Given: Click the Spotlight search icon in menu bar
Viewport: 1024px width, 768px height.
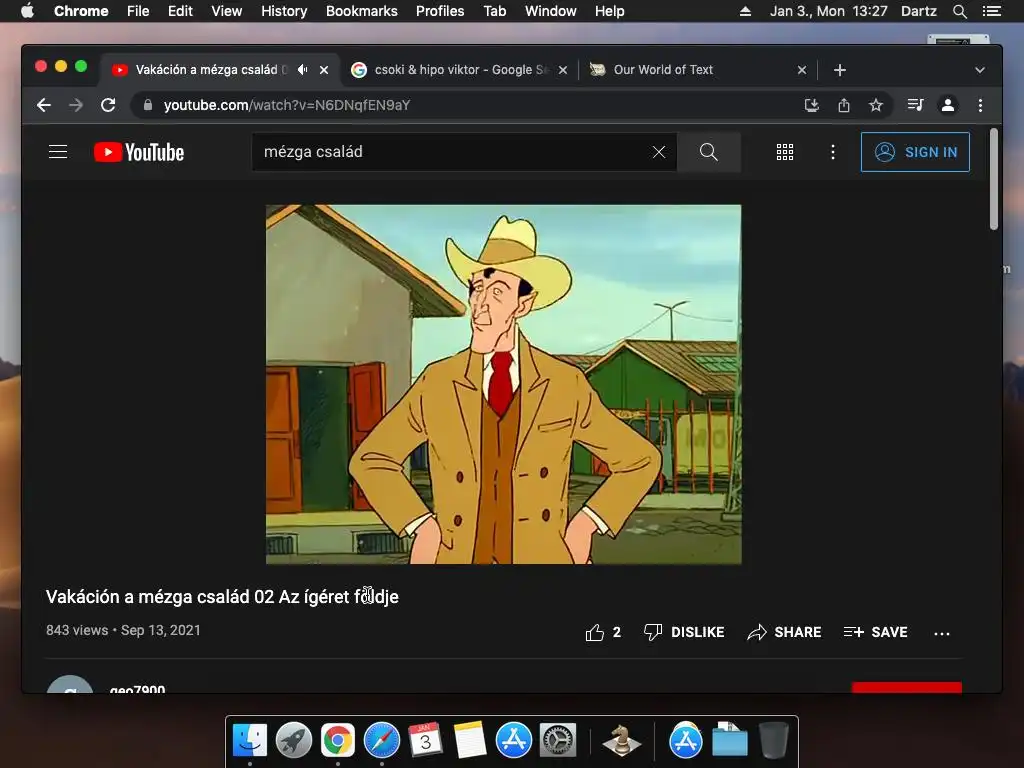Looking at the screenshot, I should (x=959, y=11).
